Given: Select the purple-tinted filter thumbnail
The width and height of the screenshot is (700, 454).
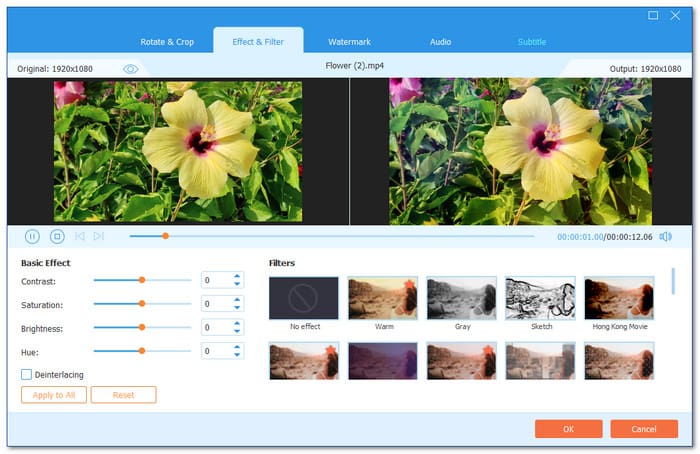Looking at the screenshot, I should [383, 361].
